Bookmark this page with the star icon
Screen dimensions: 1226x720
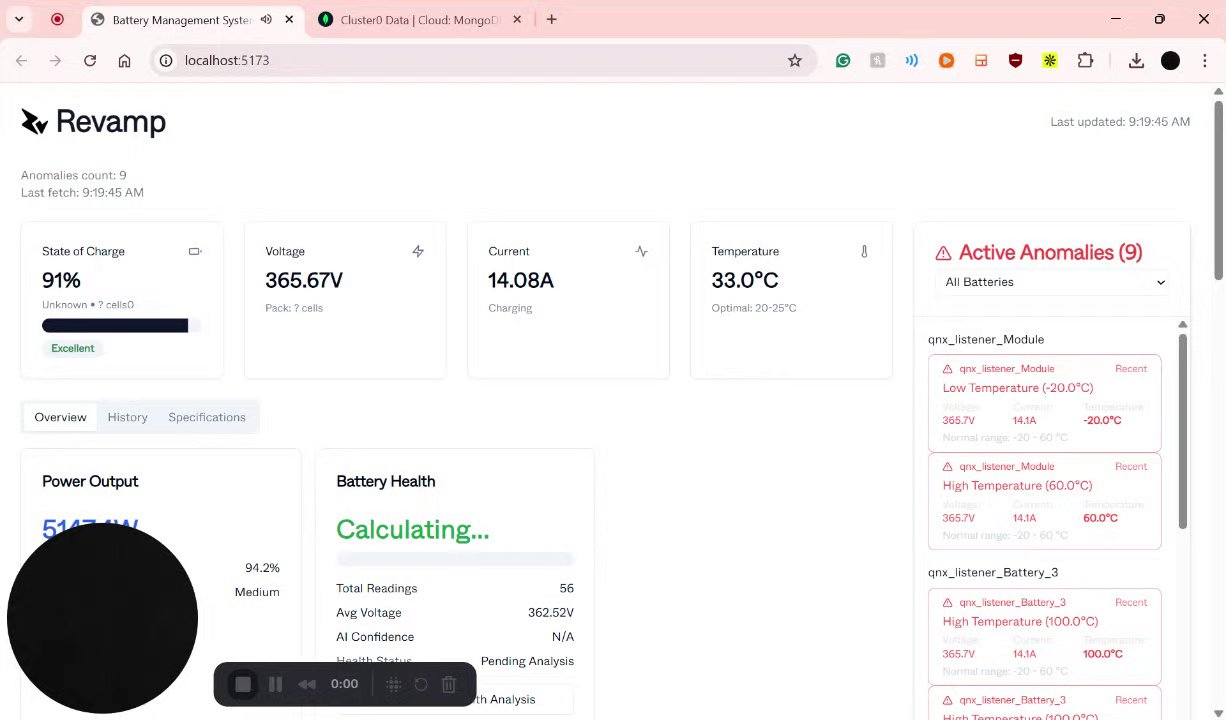coord(795,61)
